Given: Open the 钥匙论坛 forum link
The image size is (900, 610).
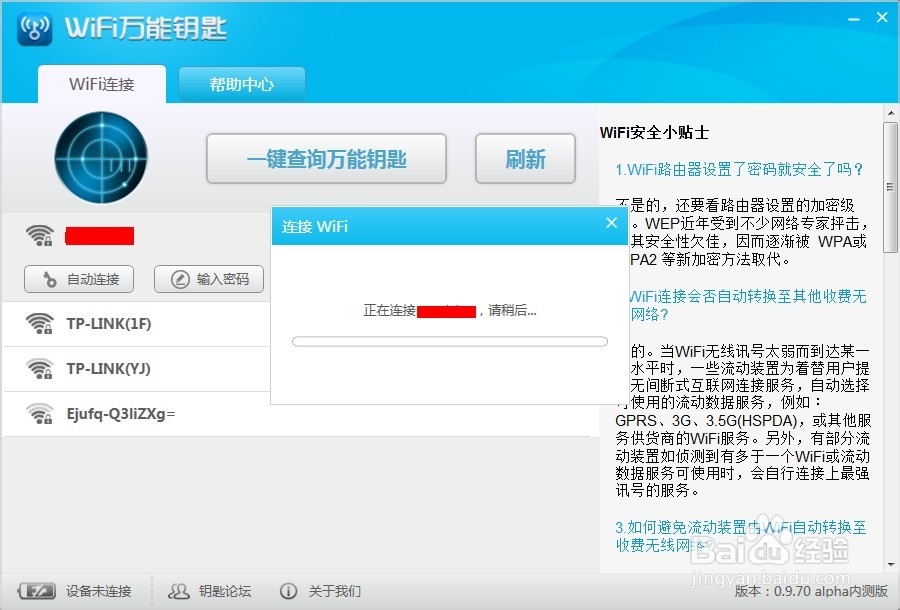Looking at the screenshot, I should pyautogui.click(x=225, y=591).
